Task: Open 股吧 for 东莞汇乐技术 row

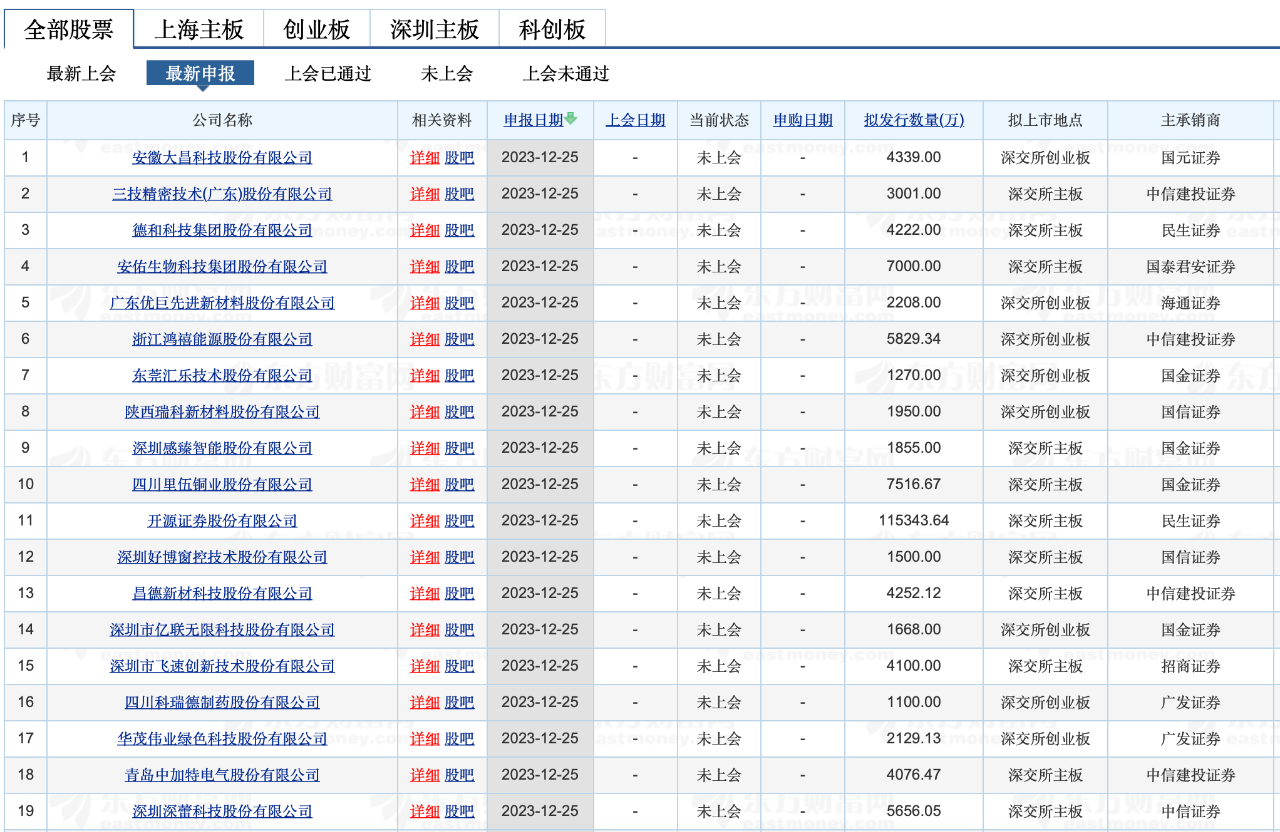Action: [460, 376]
